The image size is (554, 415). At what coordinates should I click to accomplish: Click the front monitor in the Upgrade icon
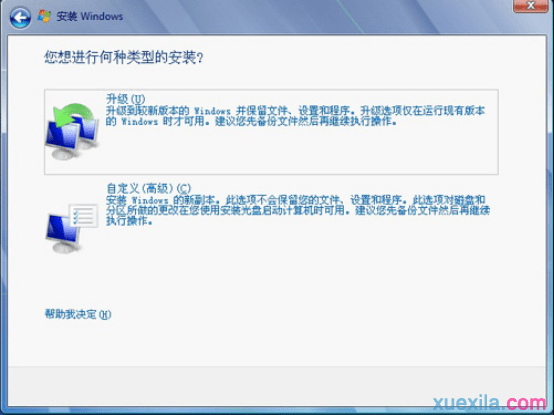click(62, 141)
